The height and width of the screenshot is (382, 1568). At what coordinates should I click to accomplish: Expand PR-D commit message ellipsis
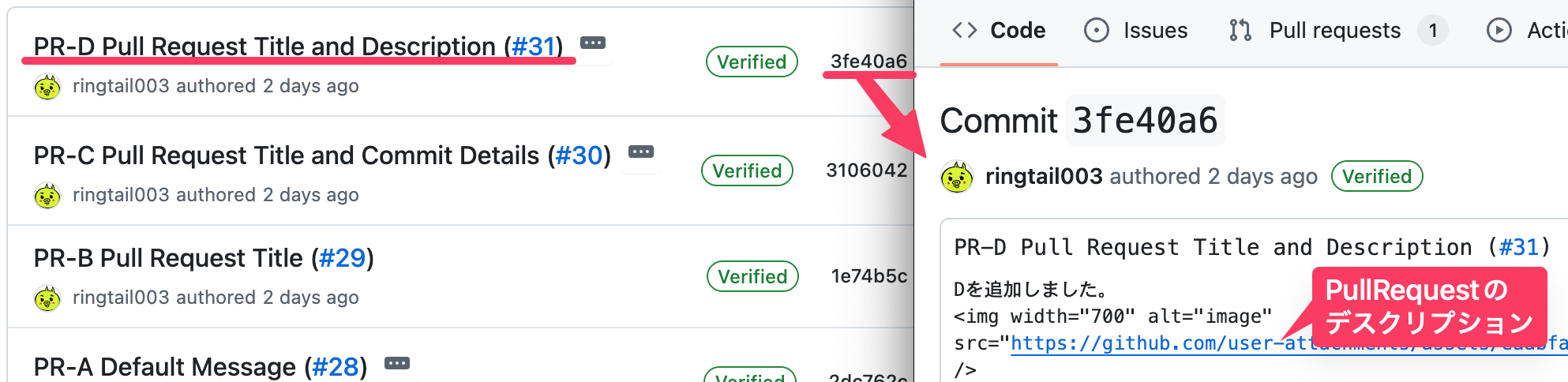click(593, 43)
